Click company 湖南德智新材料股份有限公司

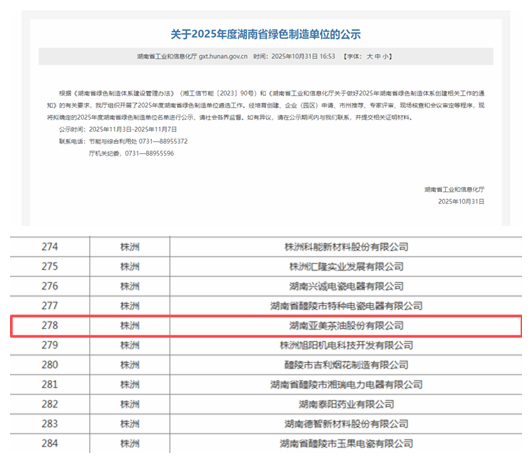click(x=346, y=424)
